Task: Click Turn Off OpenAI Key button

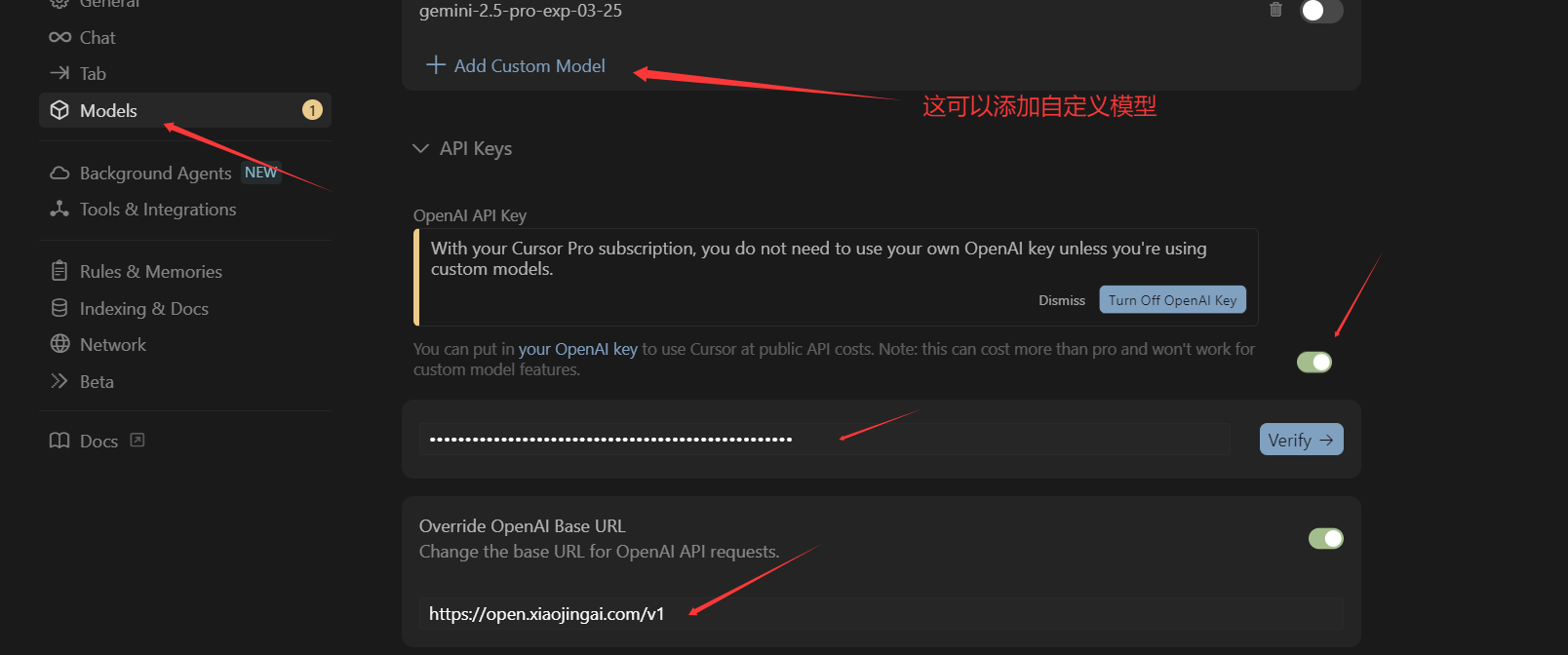Action: [x=1172, y=300]
